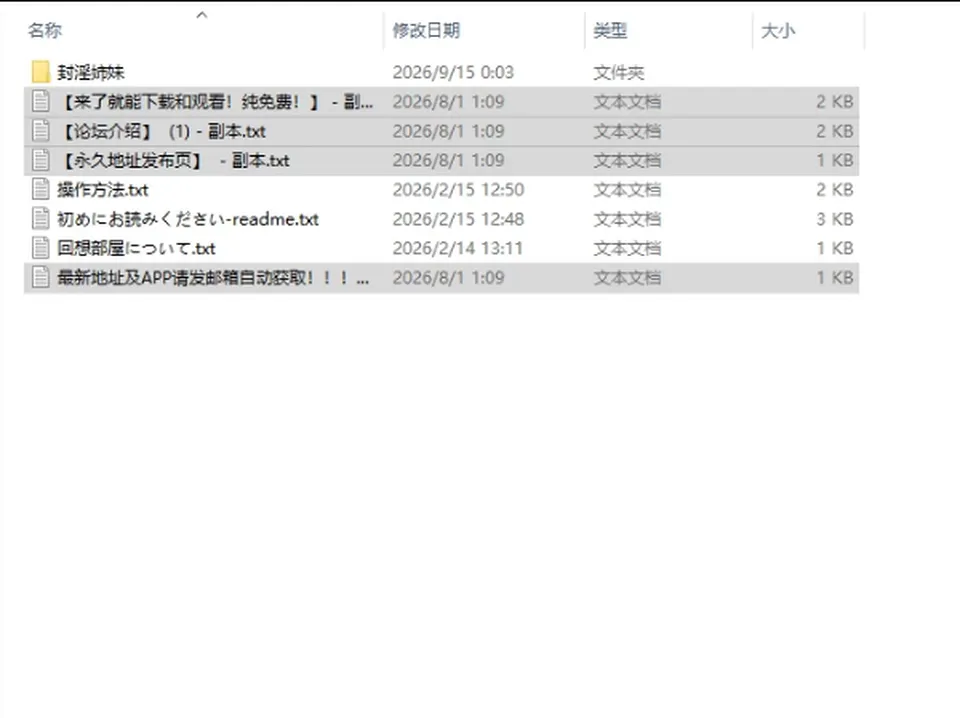Select file name 【永久地址发布页】 - 副本.txt
The width and height of the screenshot is (960, 718).
tap(174, 160)
